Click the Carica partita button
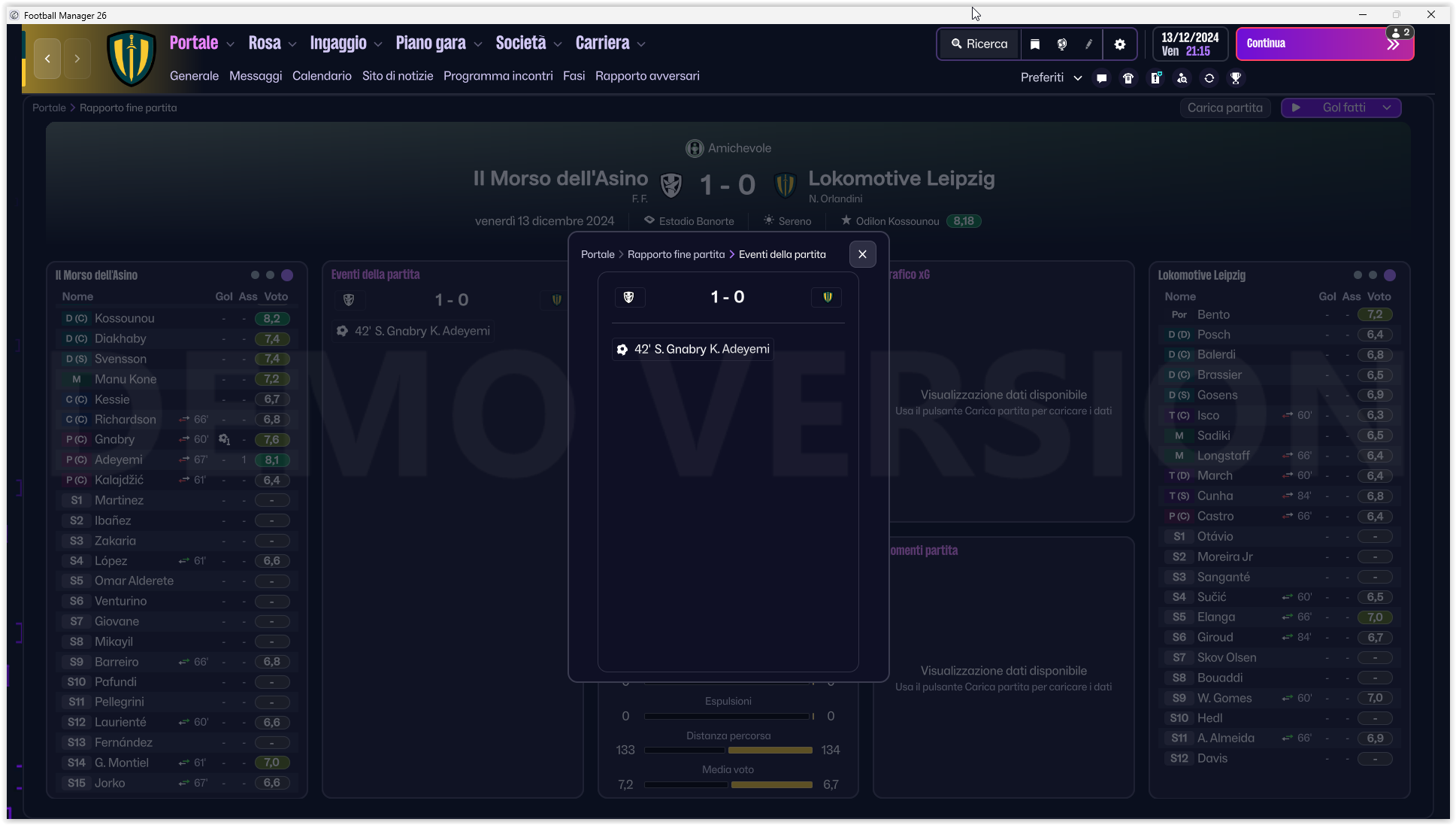 click(x=1225, y=108)
